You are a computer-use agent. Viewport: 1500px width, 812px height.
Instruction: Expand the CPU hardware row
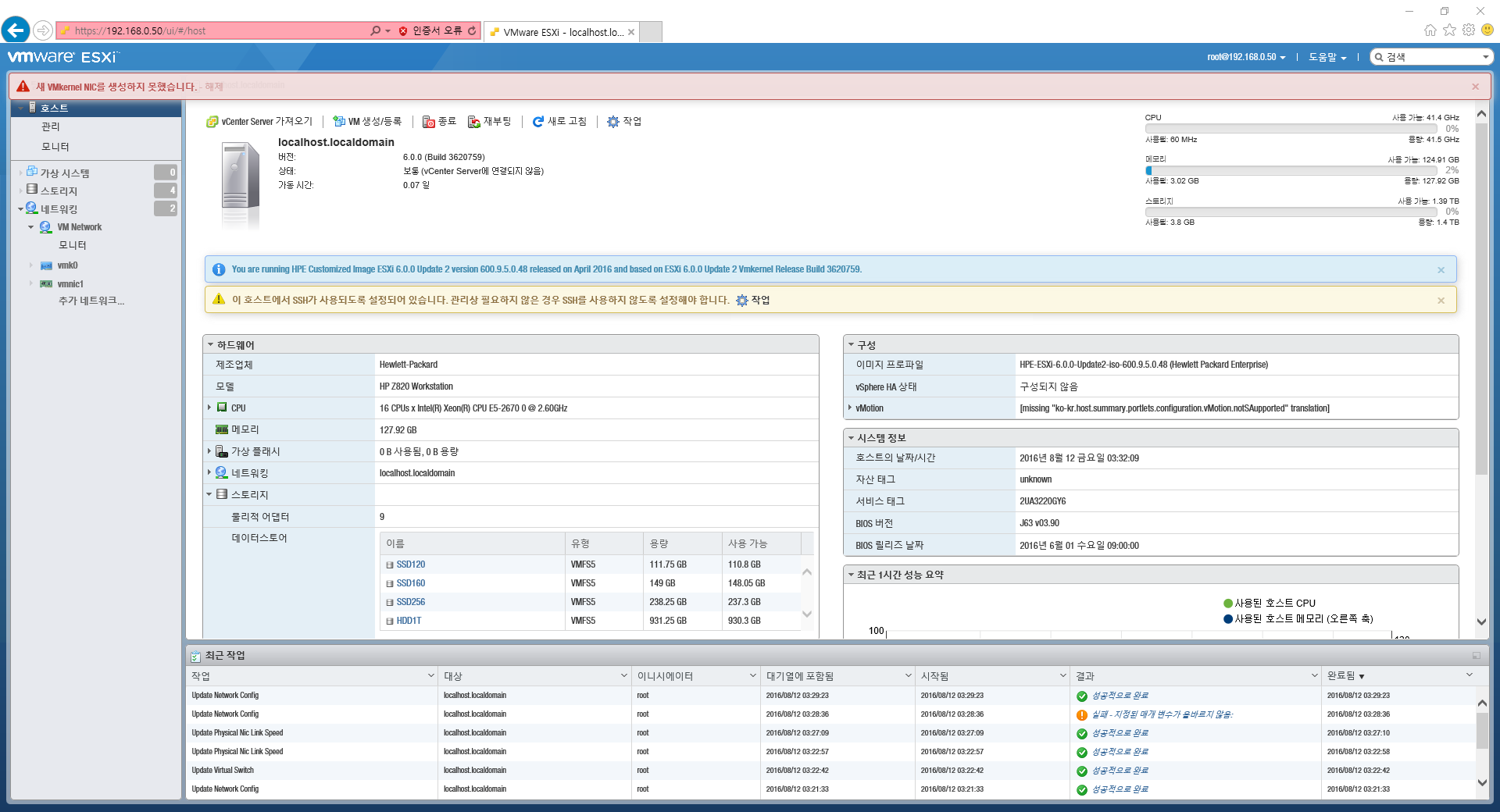click(x=209, y=408)
